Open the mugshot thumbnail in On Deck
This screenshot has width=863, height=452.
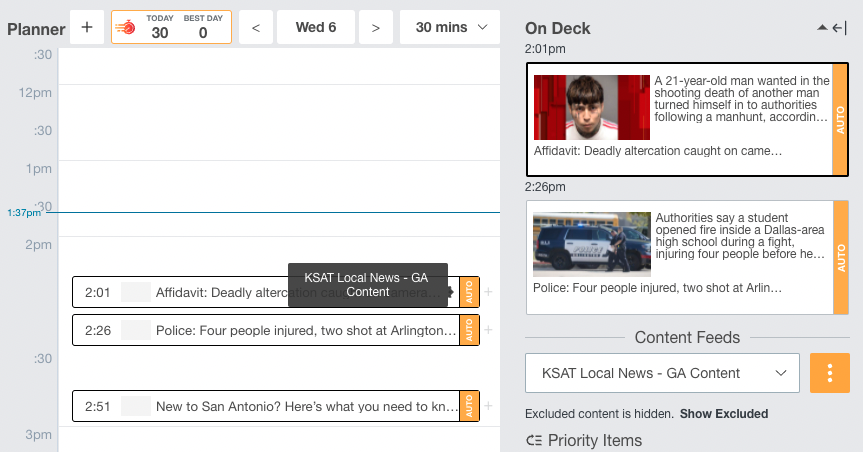[x=592, y=107]
